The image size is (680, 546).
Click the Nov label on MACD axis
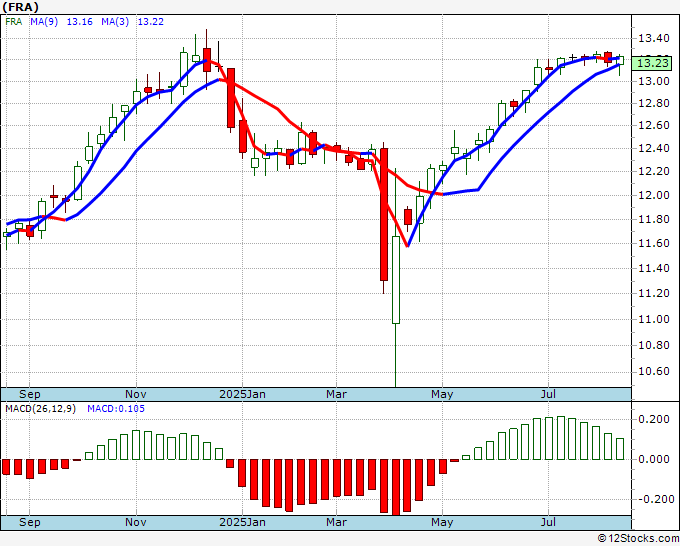pyautogui.click(x=136, y=522)
